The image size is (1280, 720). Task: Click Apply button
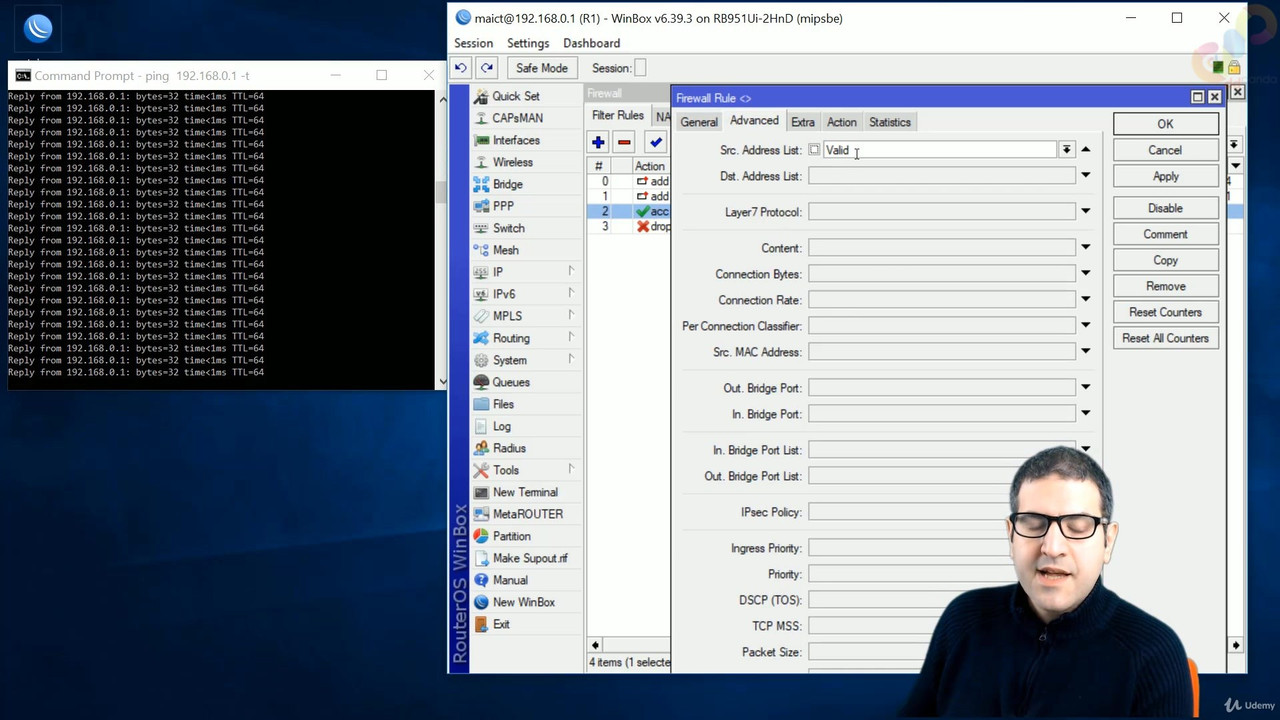point(1165,176)
